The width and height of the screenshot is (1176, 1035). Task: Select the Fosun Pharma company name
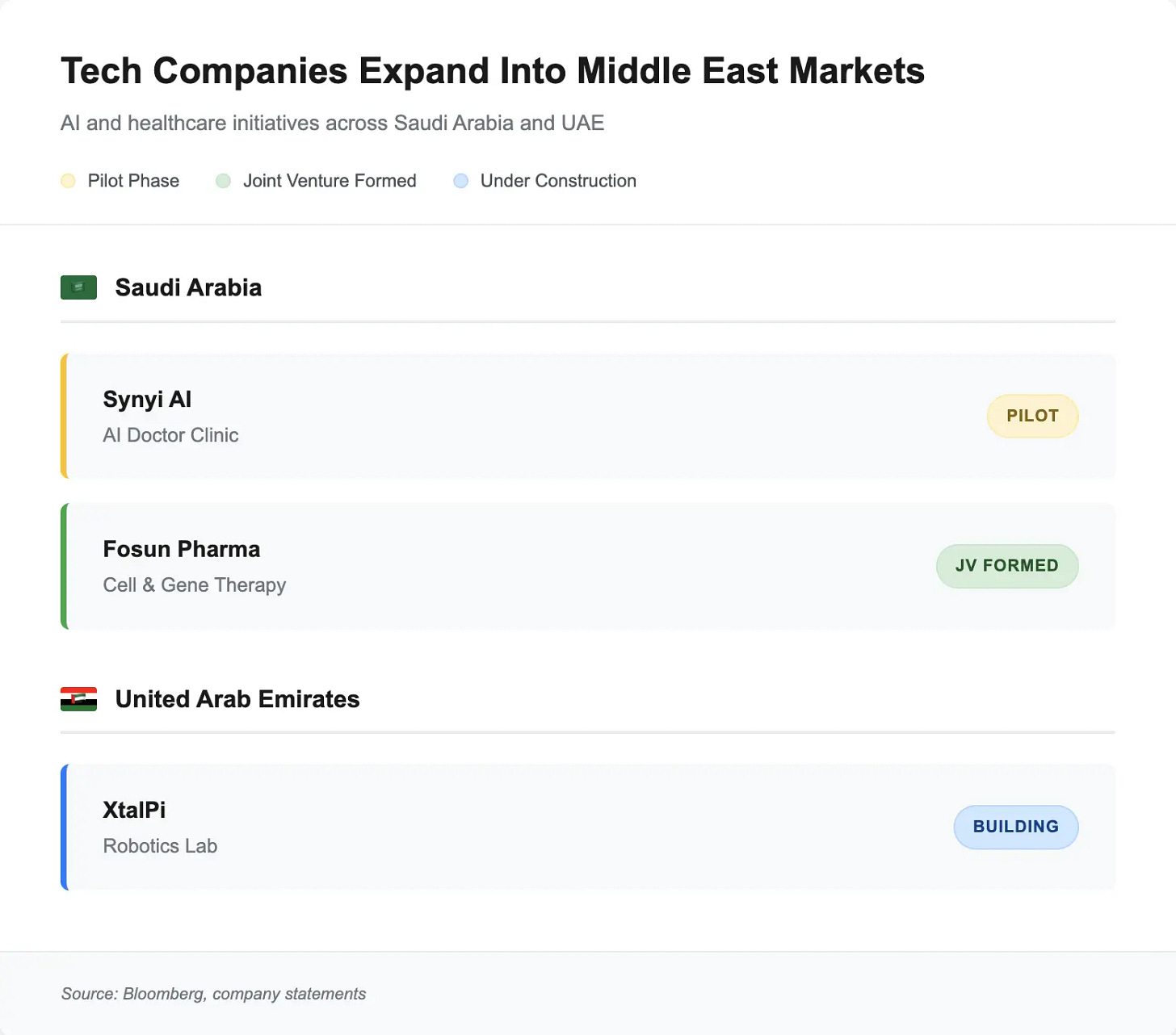pos(182,550)
